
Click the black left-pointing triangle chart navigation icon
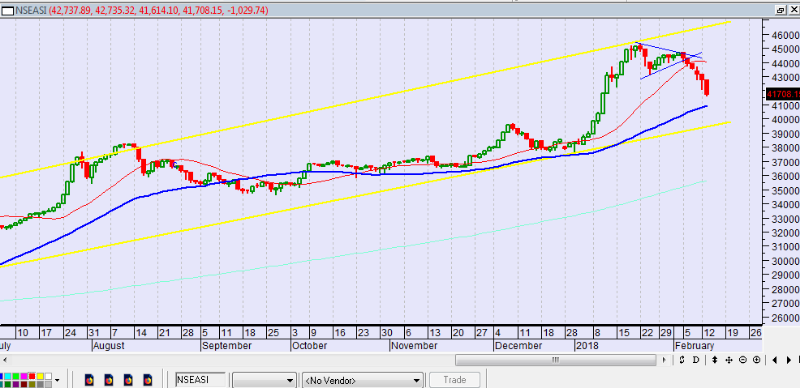(x=774, y=360)
